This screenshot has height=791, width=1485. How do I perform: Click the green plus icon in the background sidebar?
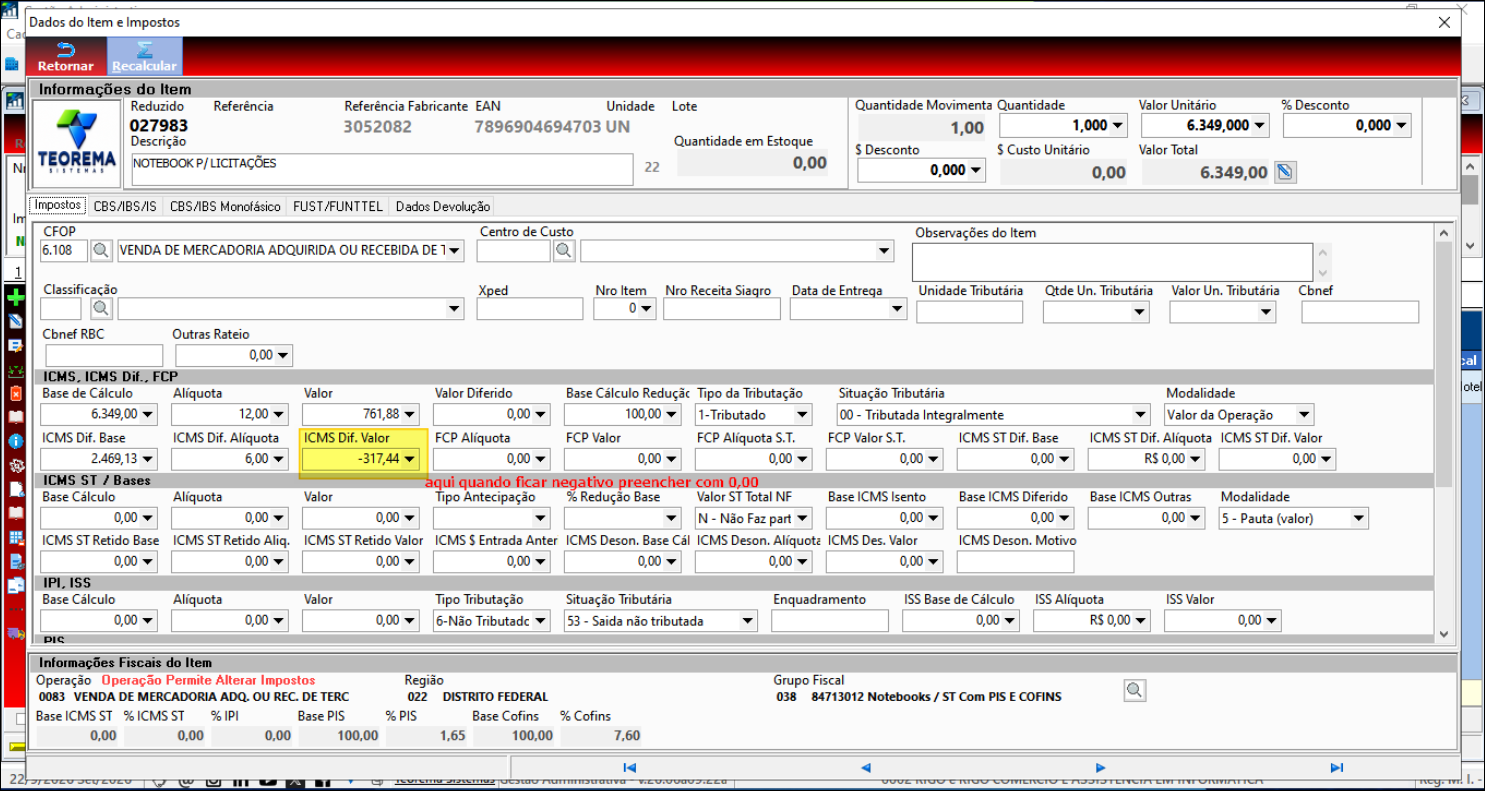click(x=16, y=298)
